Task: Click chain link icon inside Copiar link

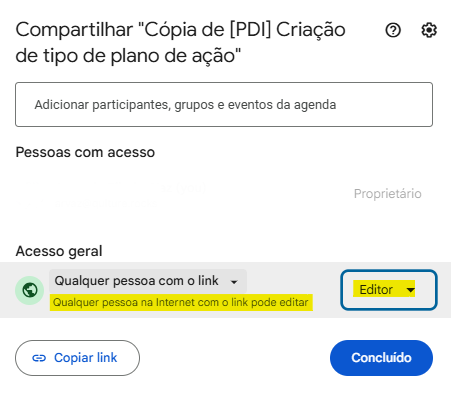Action: [x=39, y=358]
